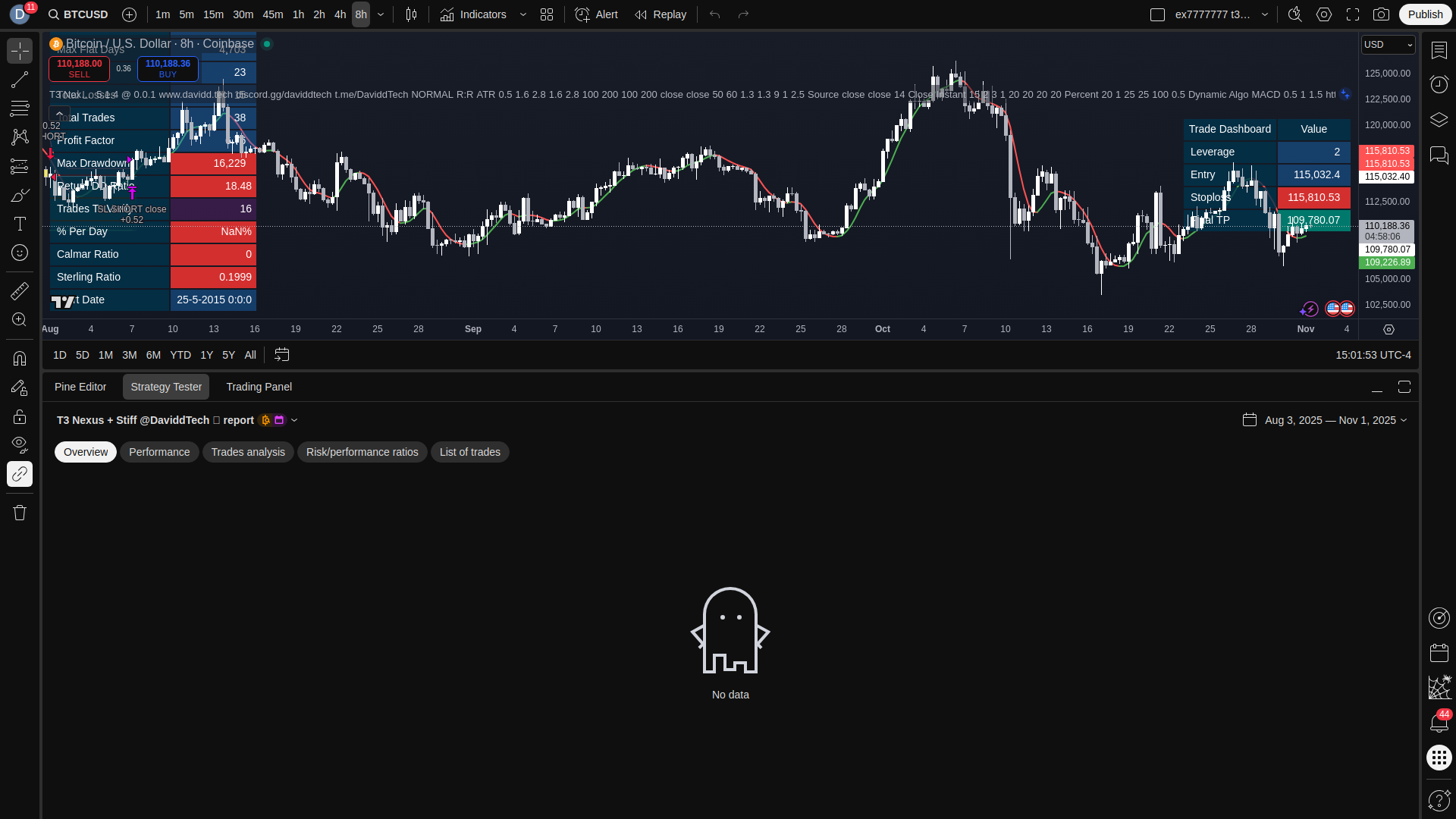Open the USD currency dropdown
Viewport: 1456px width, 819px height.
(1388, 45)
